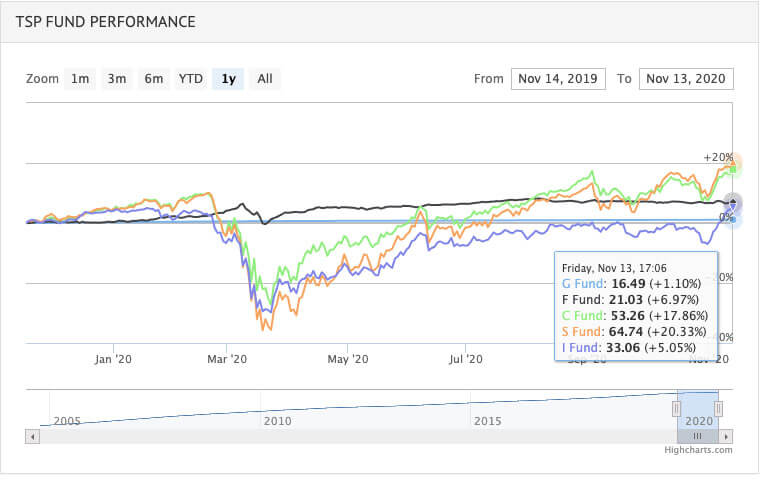Click the scrollbar right arrow
This screenshot has width=760, height=480.
coord(728,436)
